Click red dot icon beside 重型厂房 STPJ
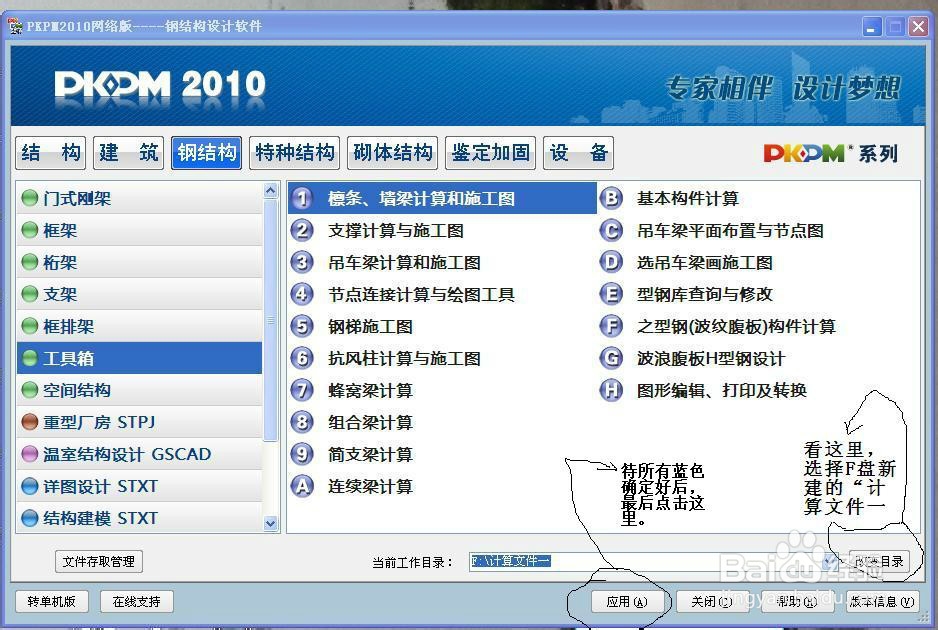938x630 pixels. tap(30, 422)
